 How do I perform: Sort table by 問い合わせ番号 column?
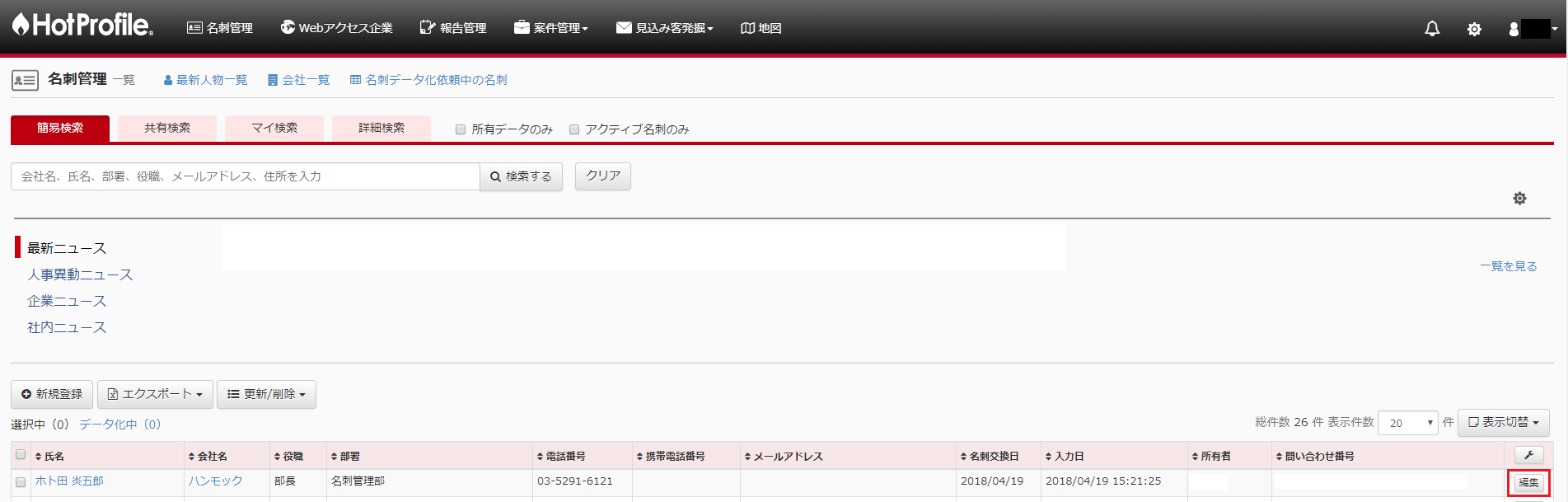[x=1315, y=456]
